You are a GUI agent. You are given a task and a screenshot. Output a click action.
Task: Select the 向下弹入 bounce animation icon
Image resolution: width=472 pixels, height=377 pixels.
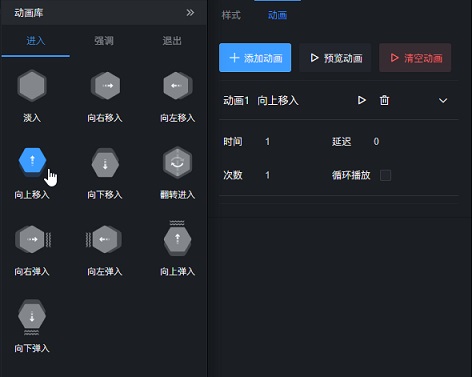point(32,317)
